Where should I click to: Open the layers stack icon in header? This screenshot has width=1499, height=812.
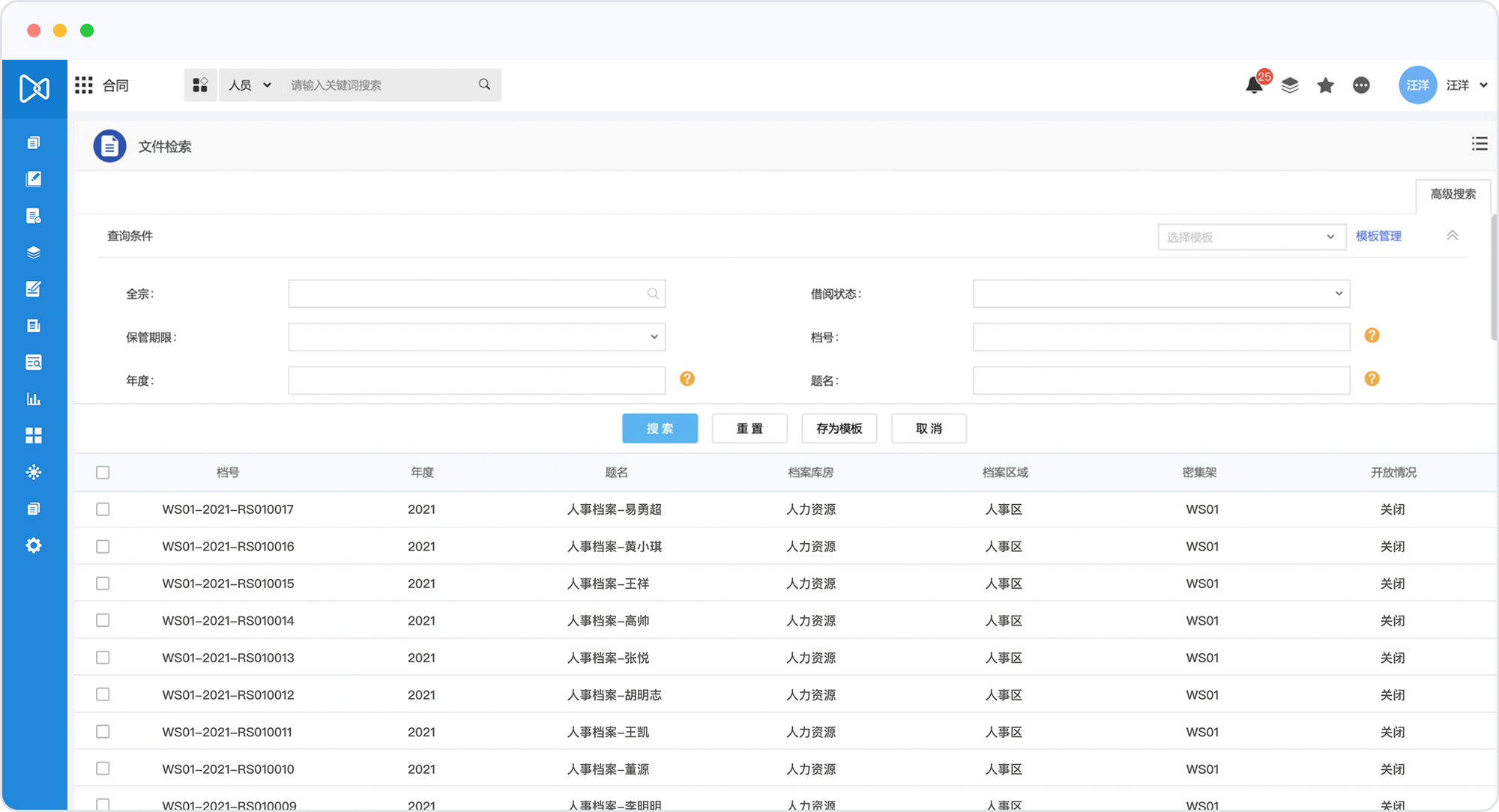pyautogui.click(x=1290, y=85)
